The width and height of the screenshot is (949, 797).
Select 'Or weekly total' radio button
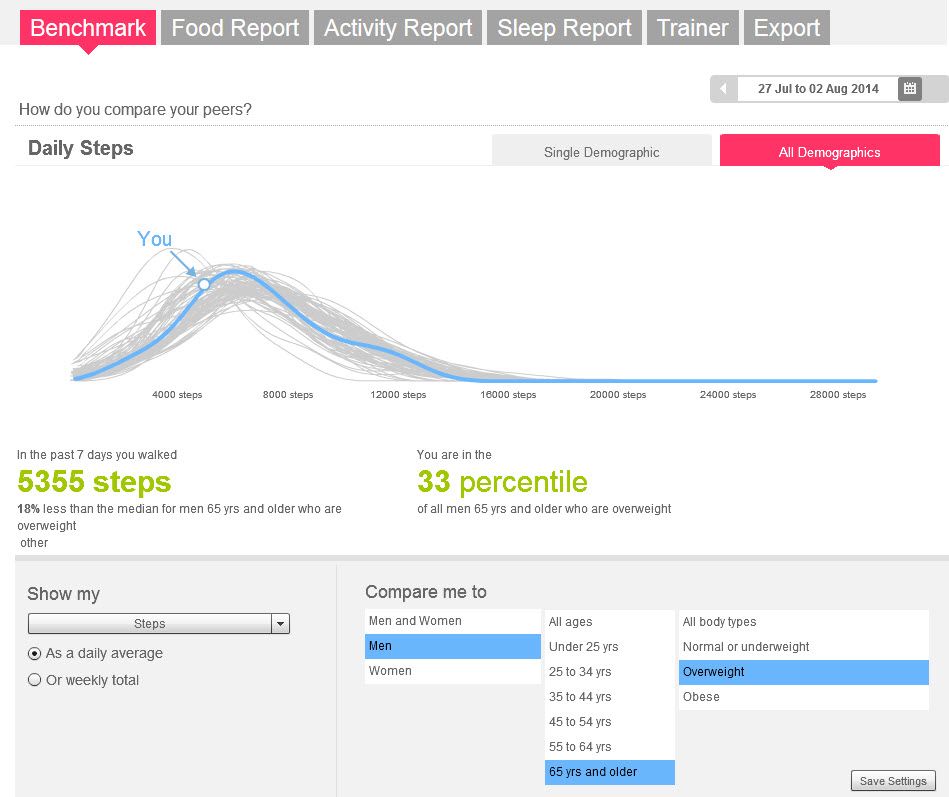point(34,680)
